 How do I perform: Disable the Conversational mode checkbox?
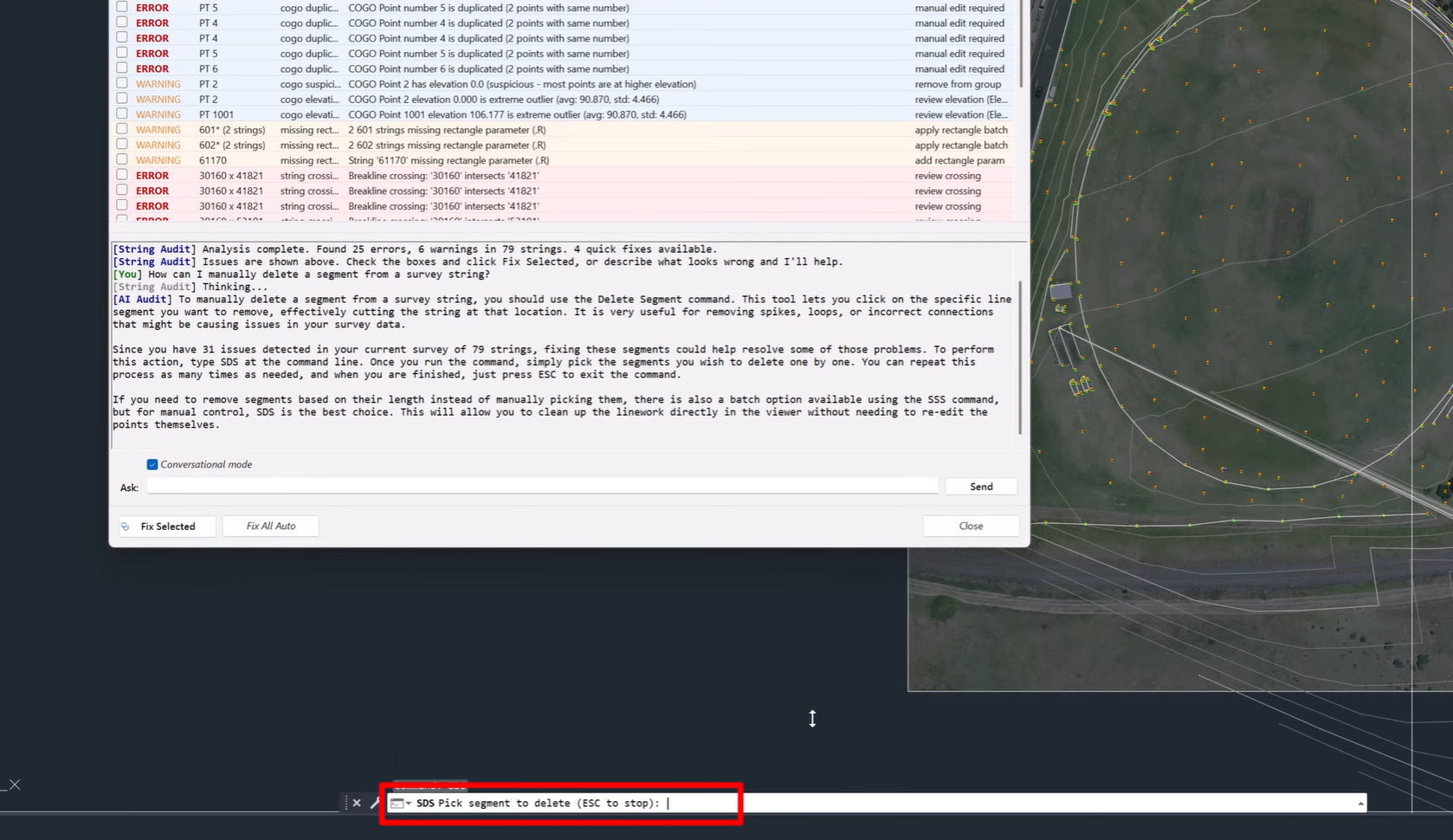(x=152, y=464)
